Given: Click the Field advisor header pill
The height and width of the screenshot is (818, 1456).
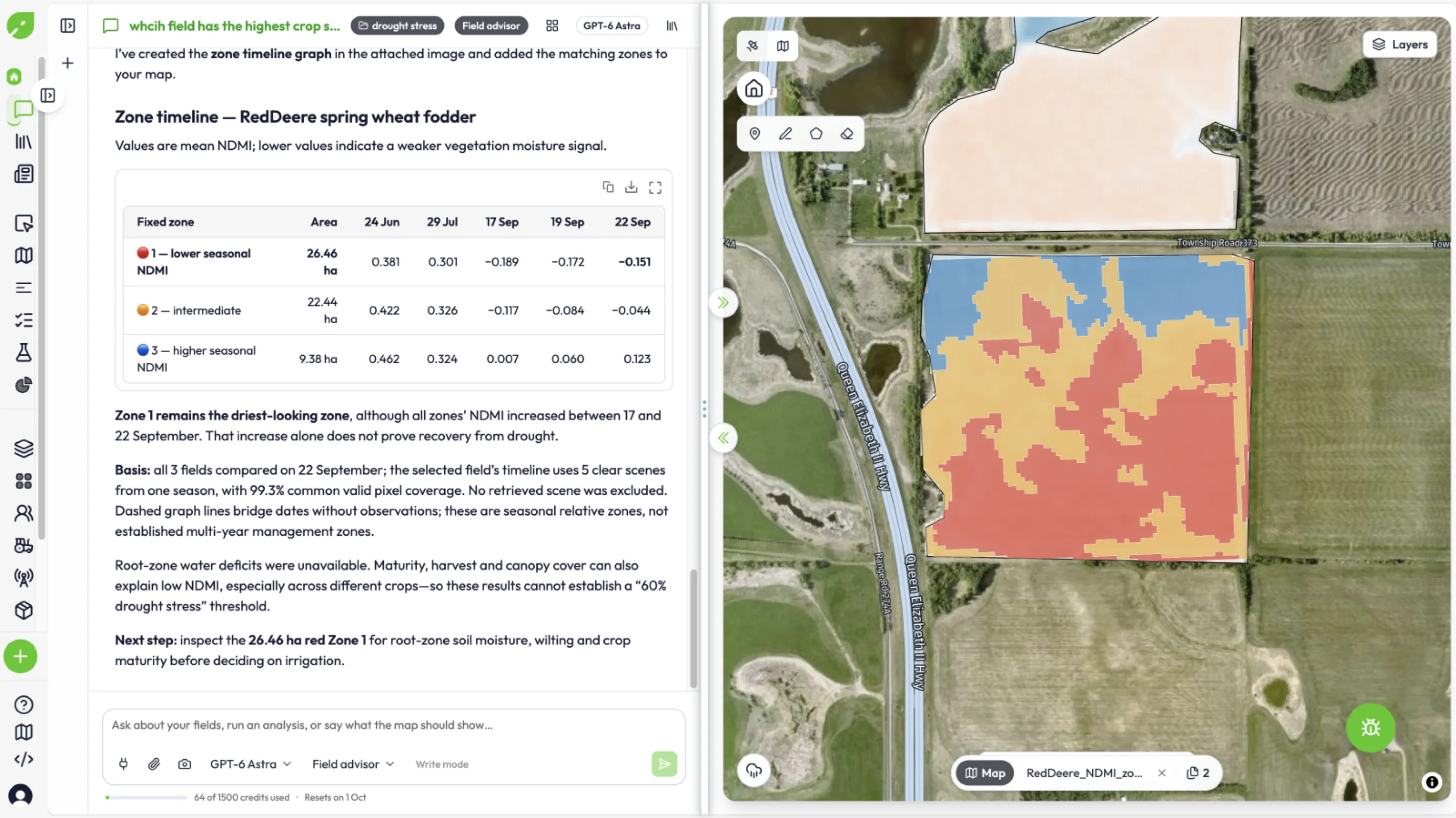Looking at the screenshot, I should click(x=491, y=26).
